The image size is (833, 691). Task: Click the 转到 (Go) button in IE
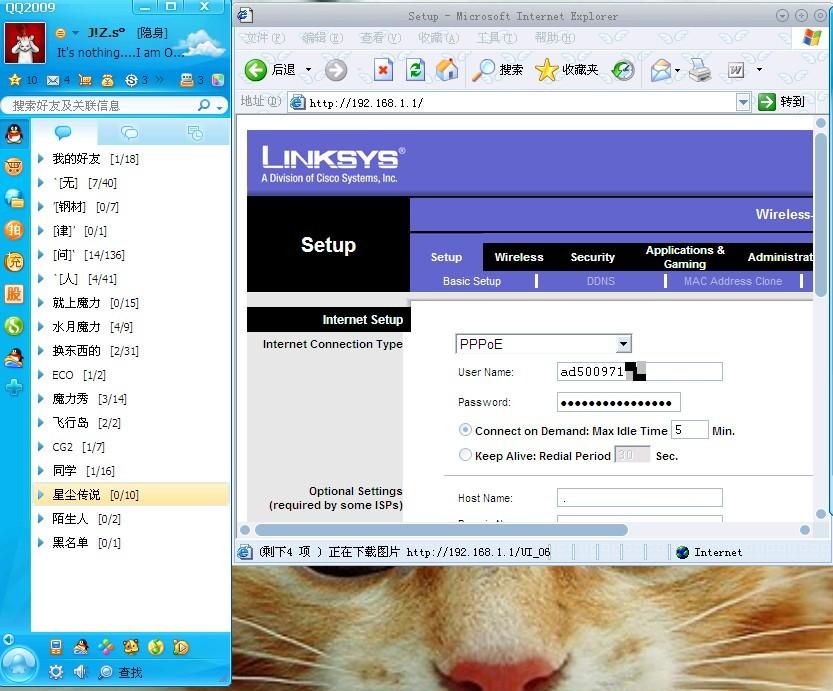(x=781, y=101)
